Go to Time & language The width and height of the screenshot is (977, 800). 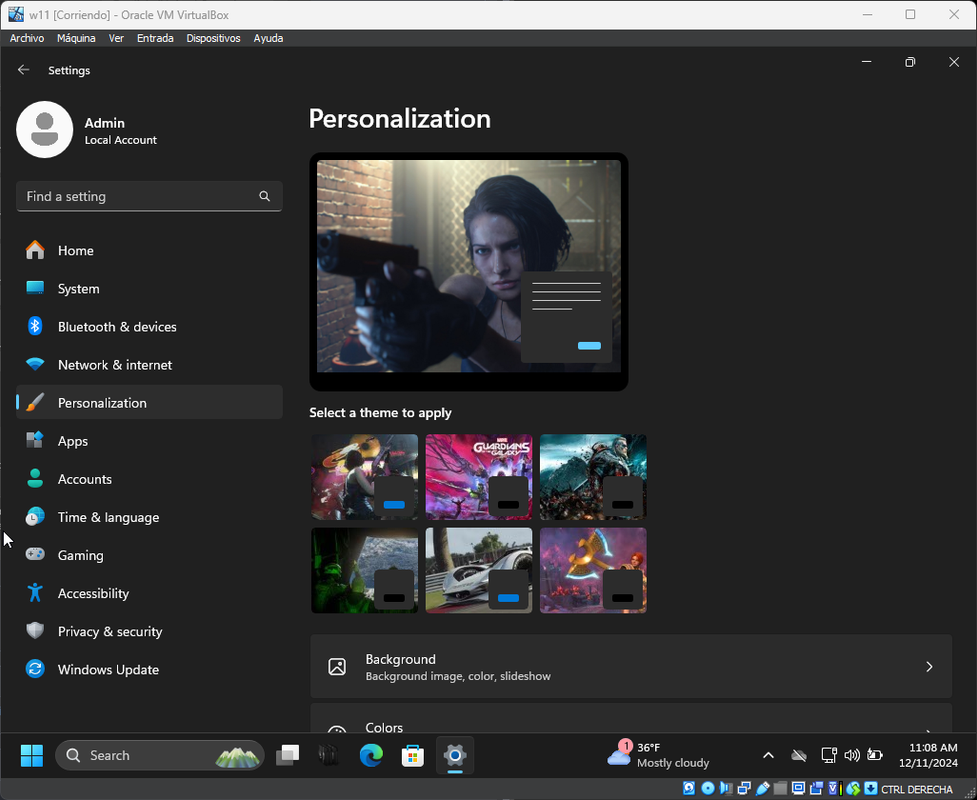(149, 517)
